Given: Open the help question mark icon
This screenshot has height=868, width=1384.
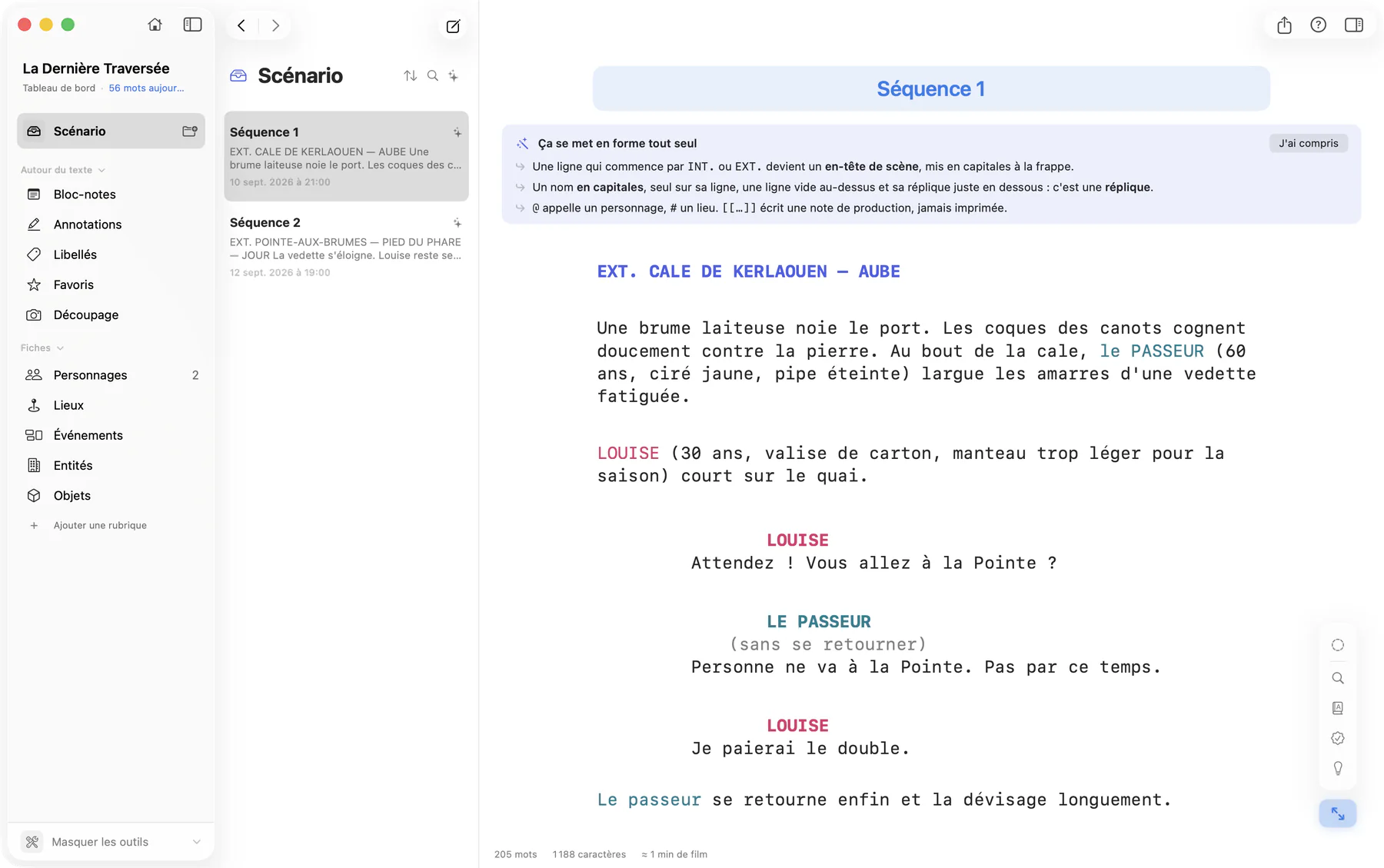Looking at the screenshot, I should [x=1318, y=25].
